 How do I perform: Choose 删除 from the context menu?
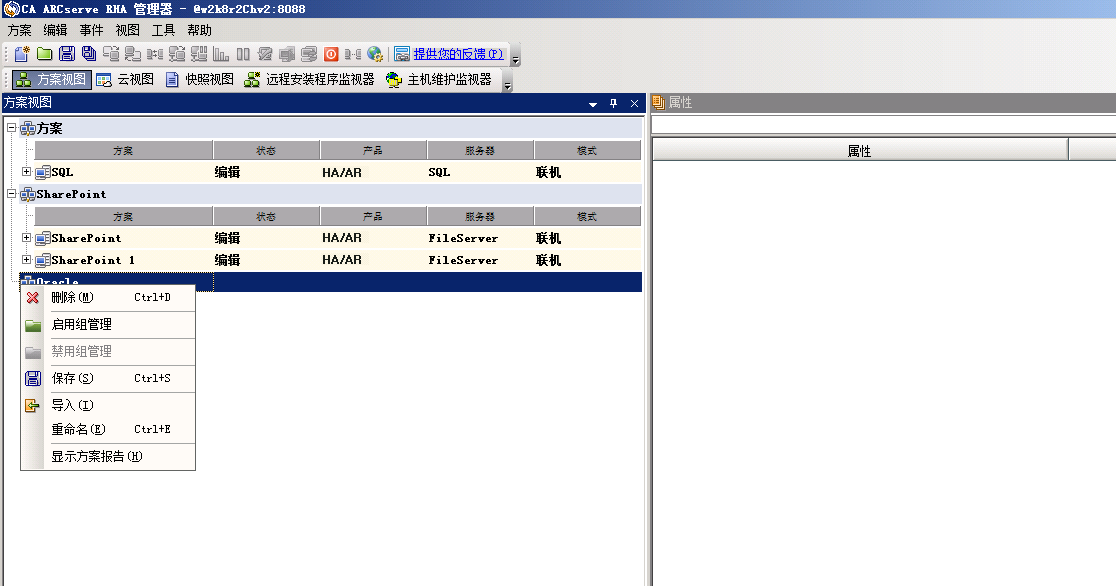[70, 297]
